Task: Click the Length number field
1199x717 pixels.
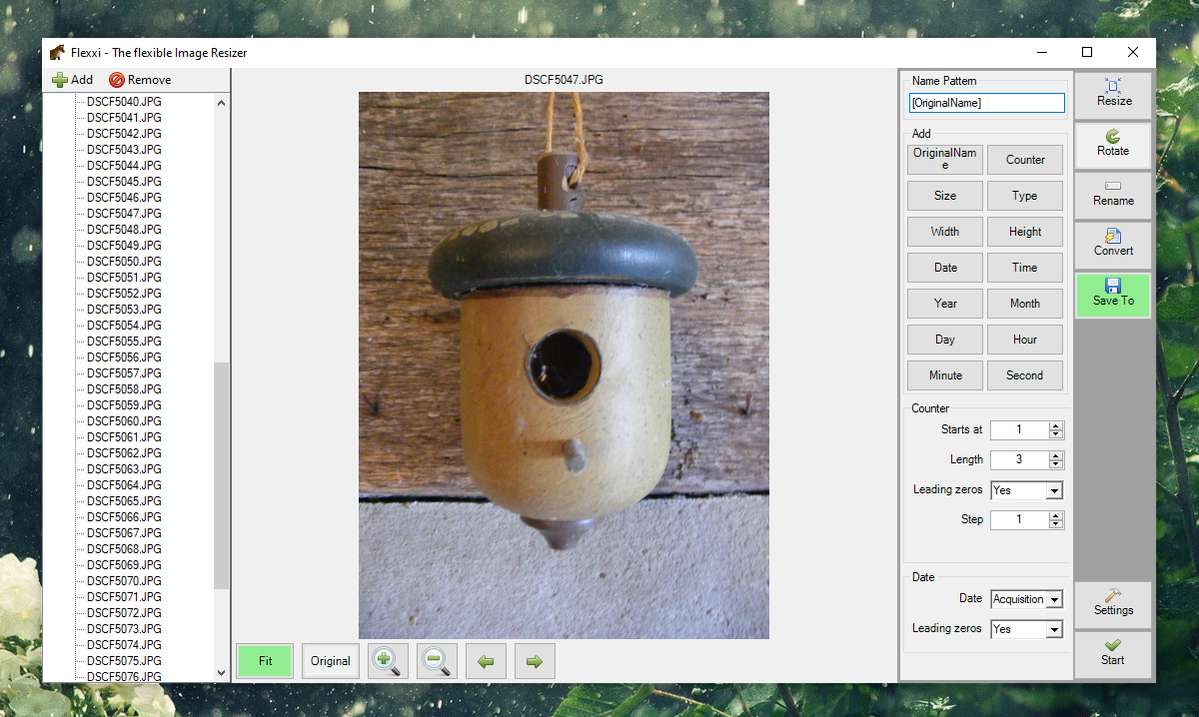Action: 1019,460
